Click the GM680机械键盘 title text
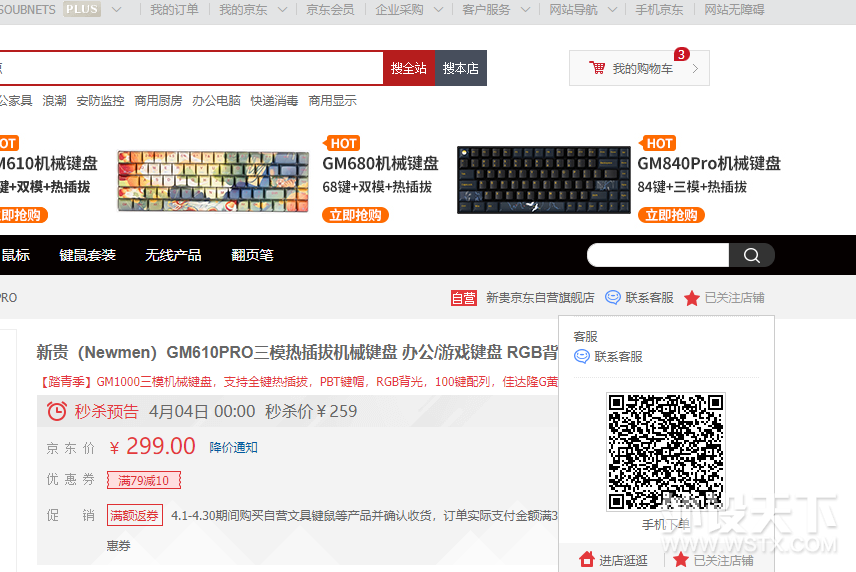 point(381,163)
